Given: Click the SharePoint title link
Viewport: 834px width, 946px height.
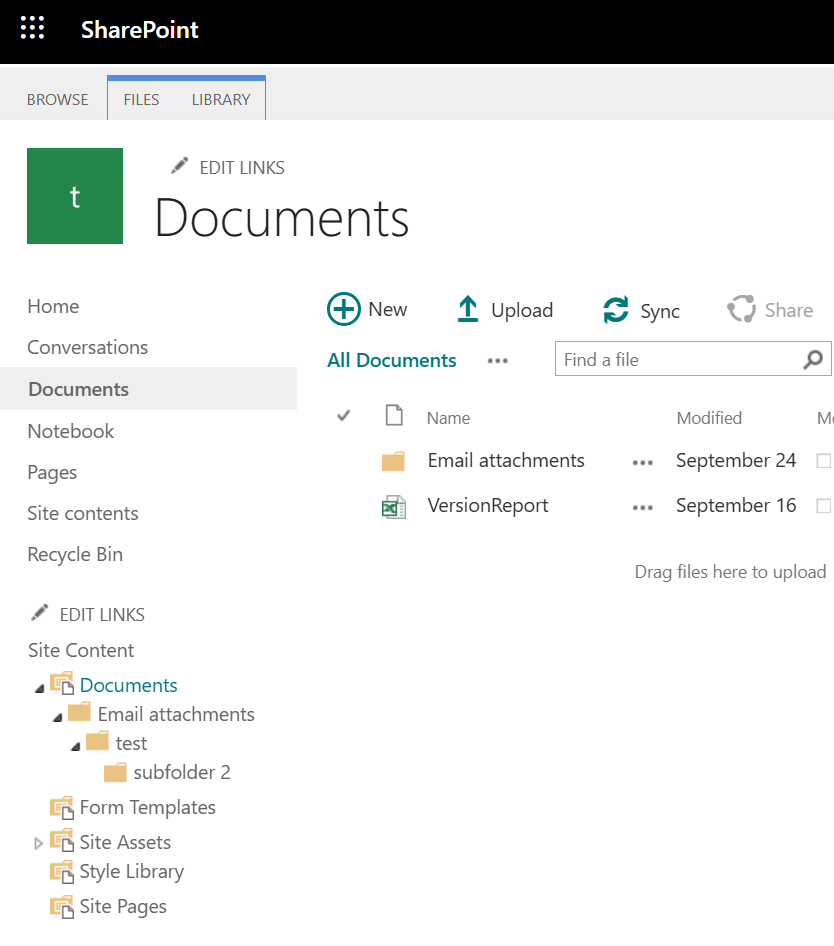Looking at the screenshot, I should pyautogui.click(x=139, y=30).
